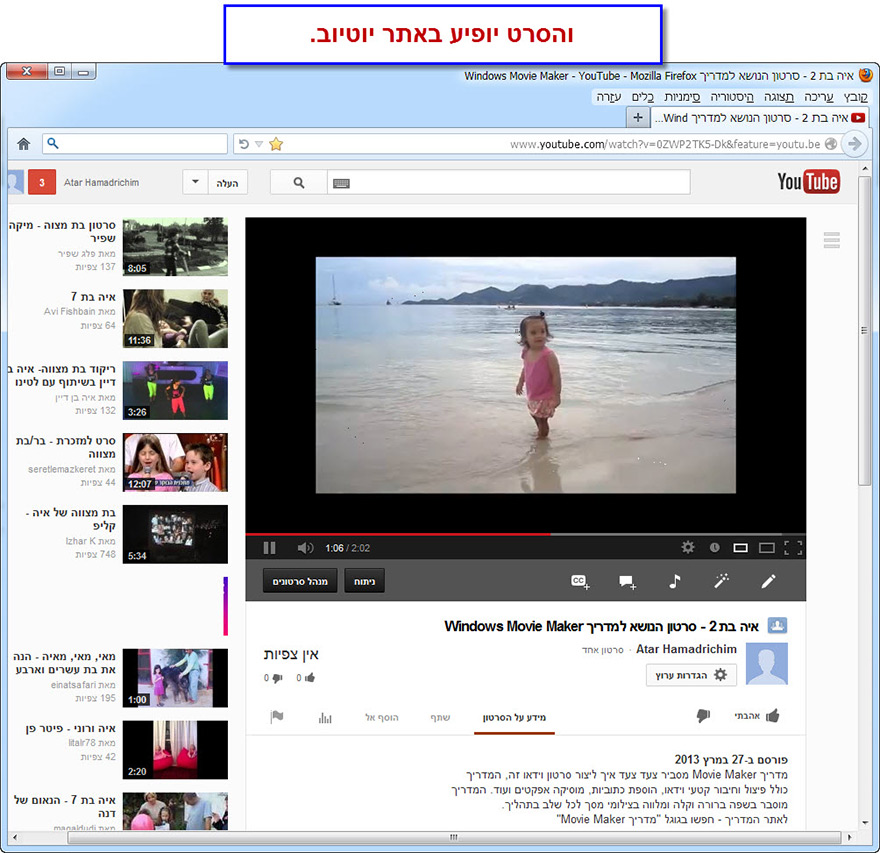Open the Firefox היסטוריה history menu
This screenshot has width=880, height=853.
point(732,97)
